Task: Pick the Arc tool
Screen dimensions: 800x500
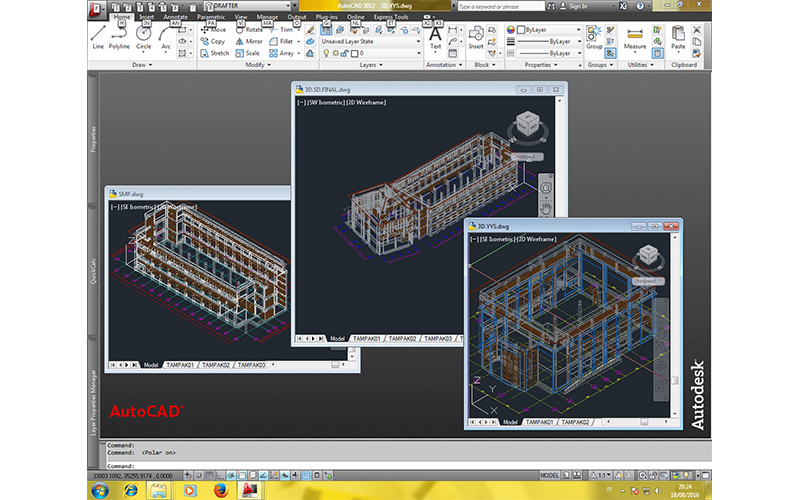Action: tap(166, 37)
